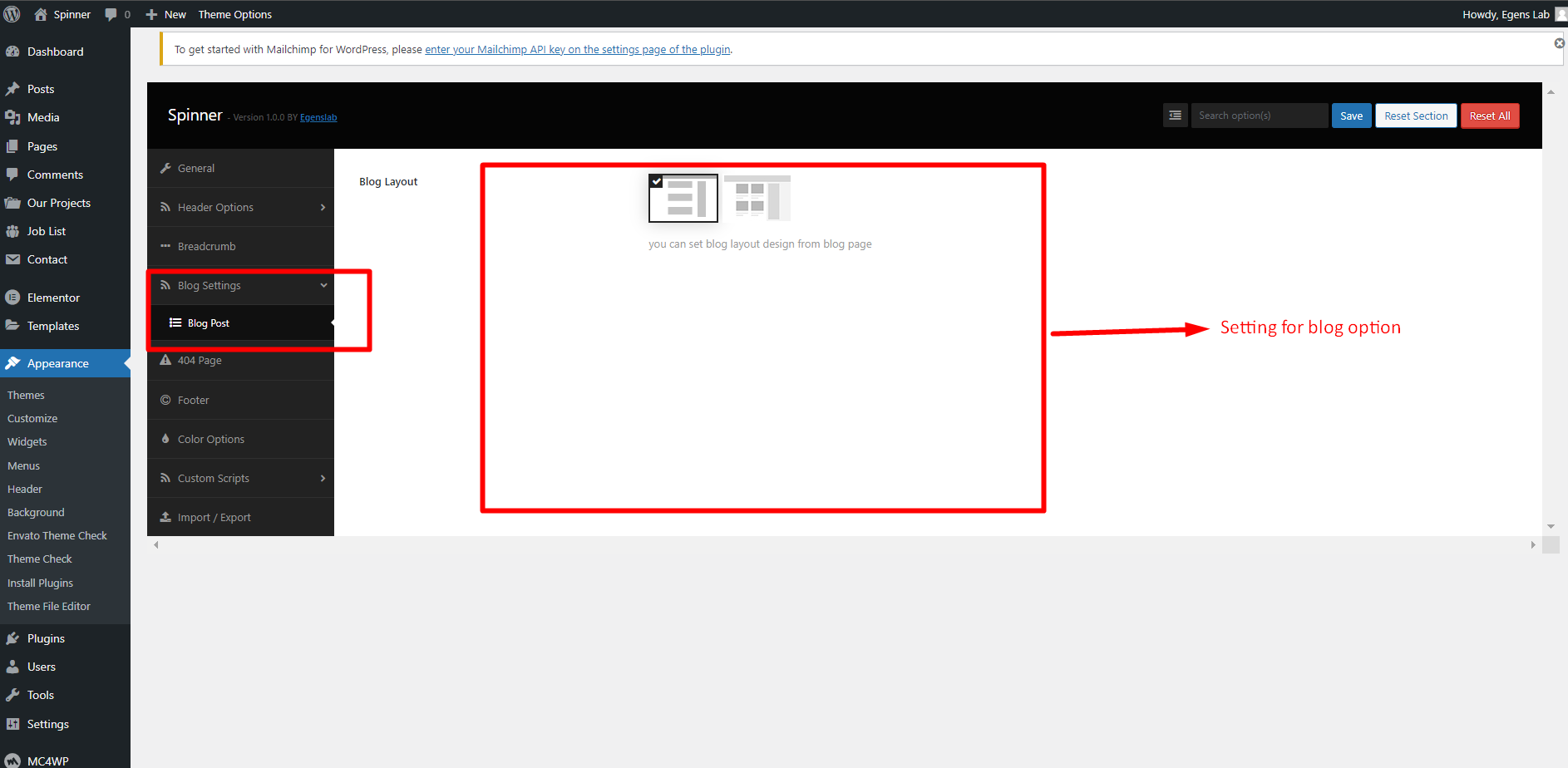Click the Media icon in sidebar
This screenshot has height=768, width=1568.
click(x=12, y=117)
